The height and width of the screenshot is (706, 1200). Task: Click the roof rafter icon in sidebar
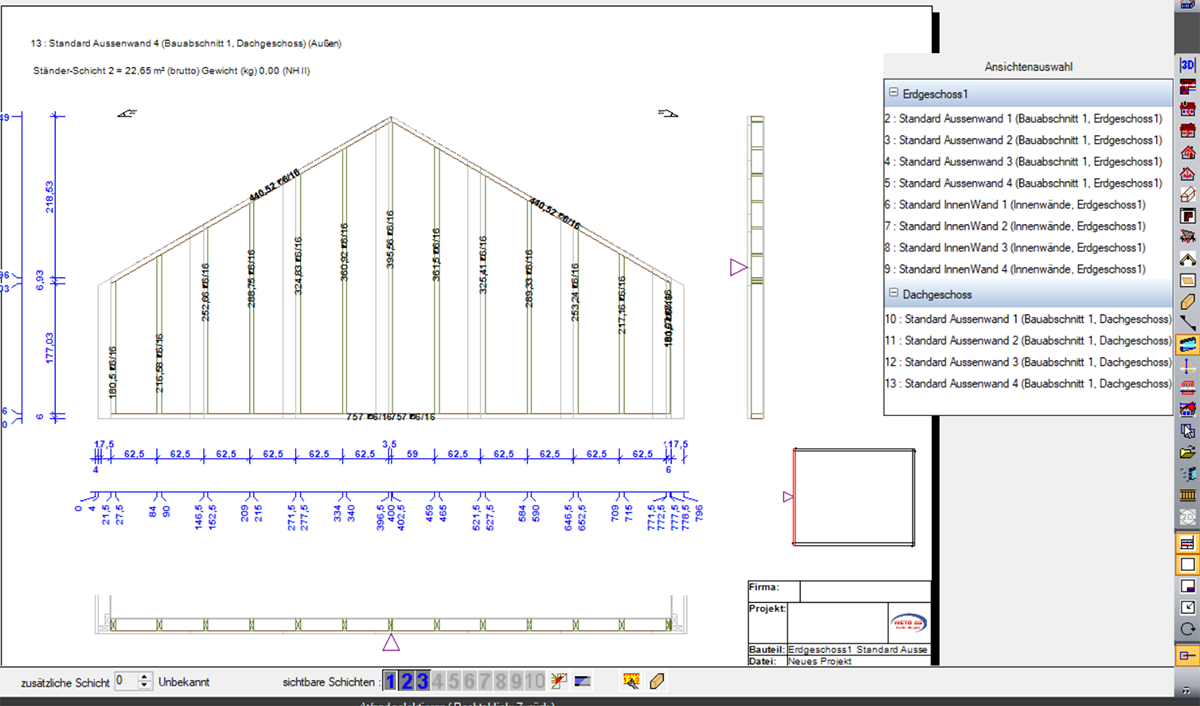point(1188,258)
